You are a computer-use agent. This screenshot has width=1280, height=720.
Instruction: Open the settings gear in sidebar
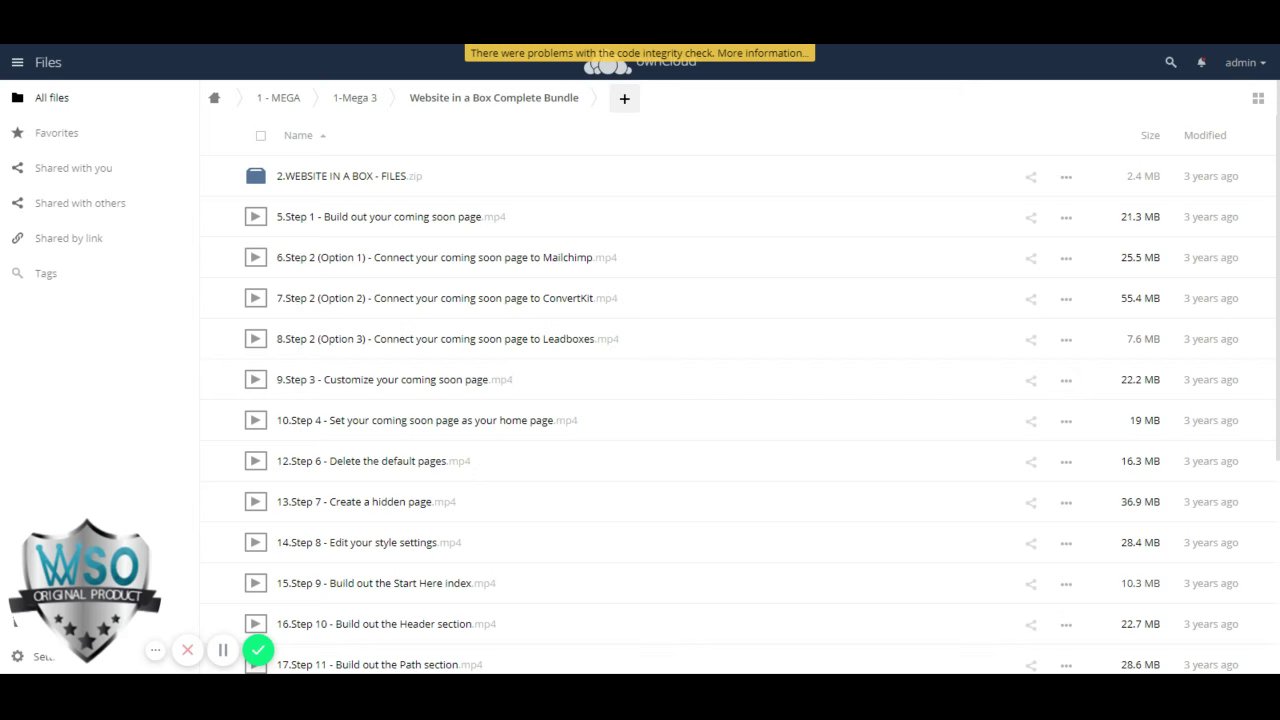tap(17, 656)
